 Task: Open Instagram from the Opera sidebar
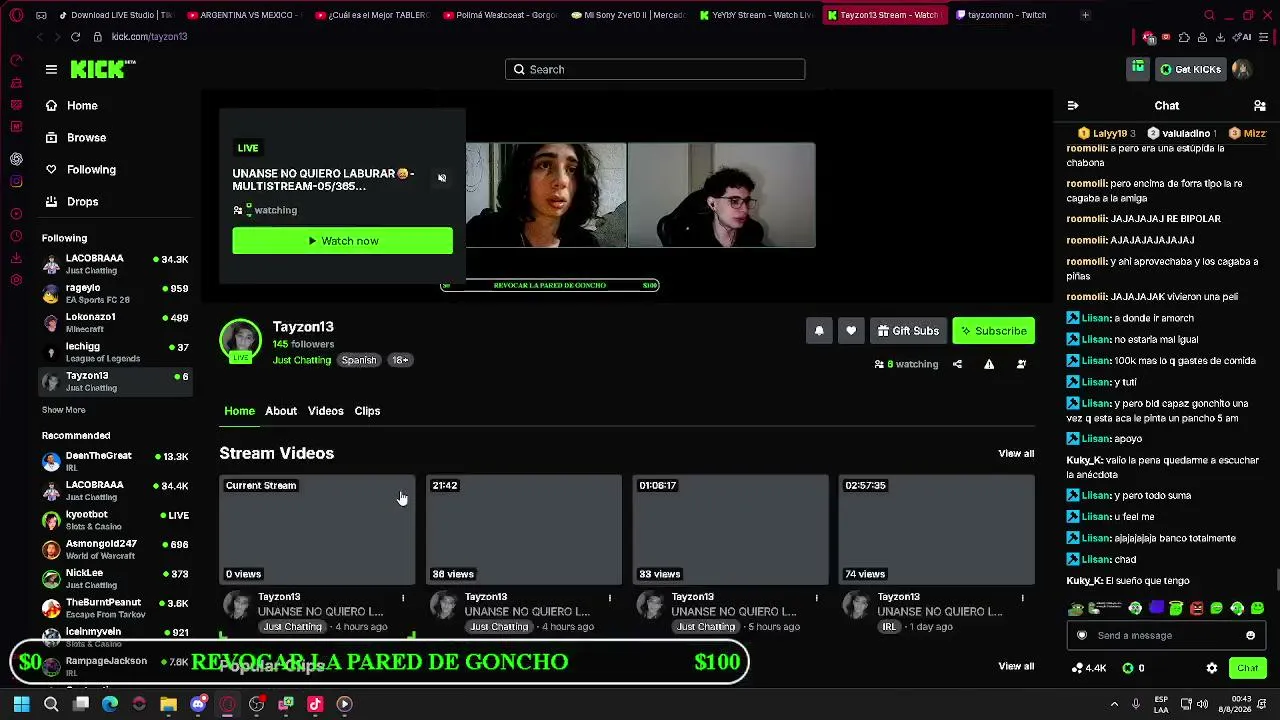pos(16,181)
